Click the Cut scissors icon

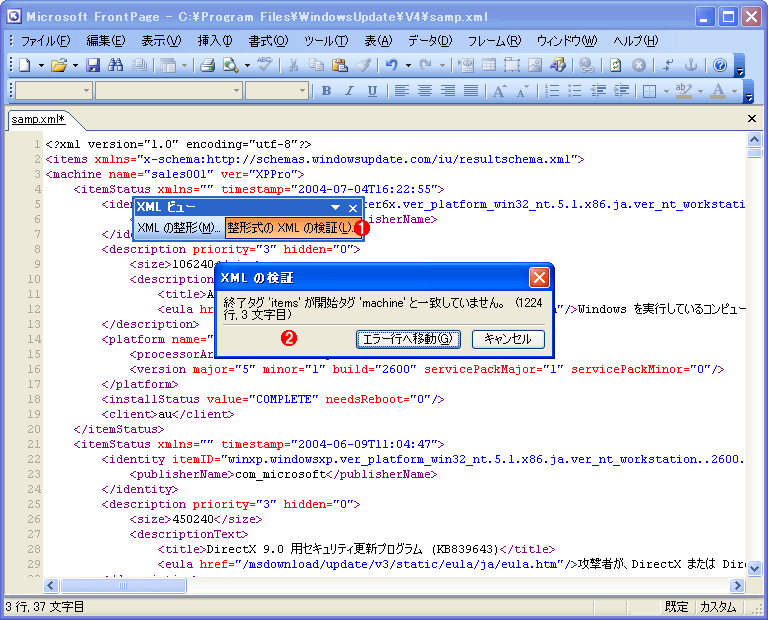(294, 65)
